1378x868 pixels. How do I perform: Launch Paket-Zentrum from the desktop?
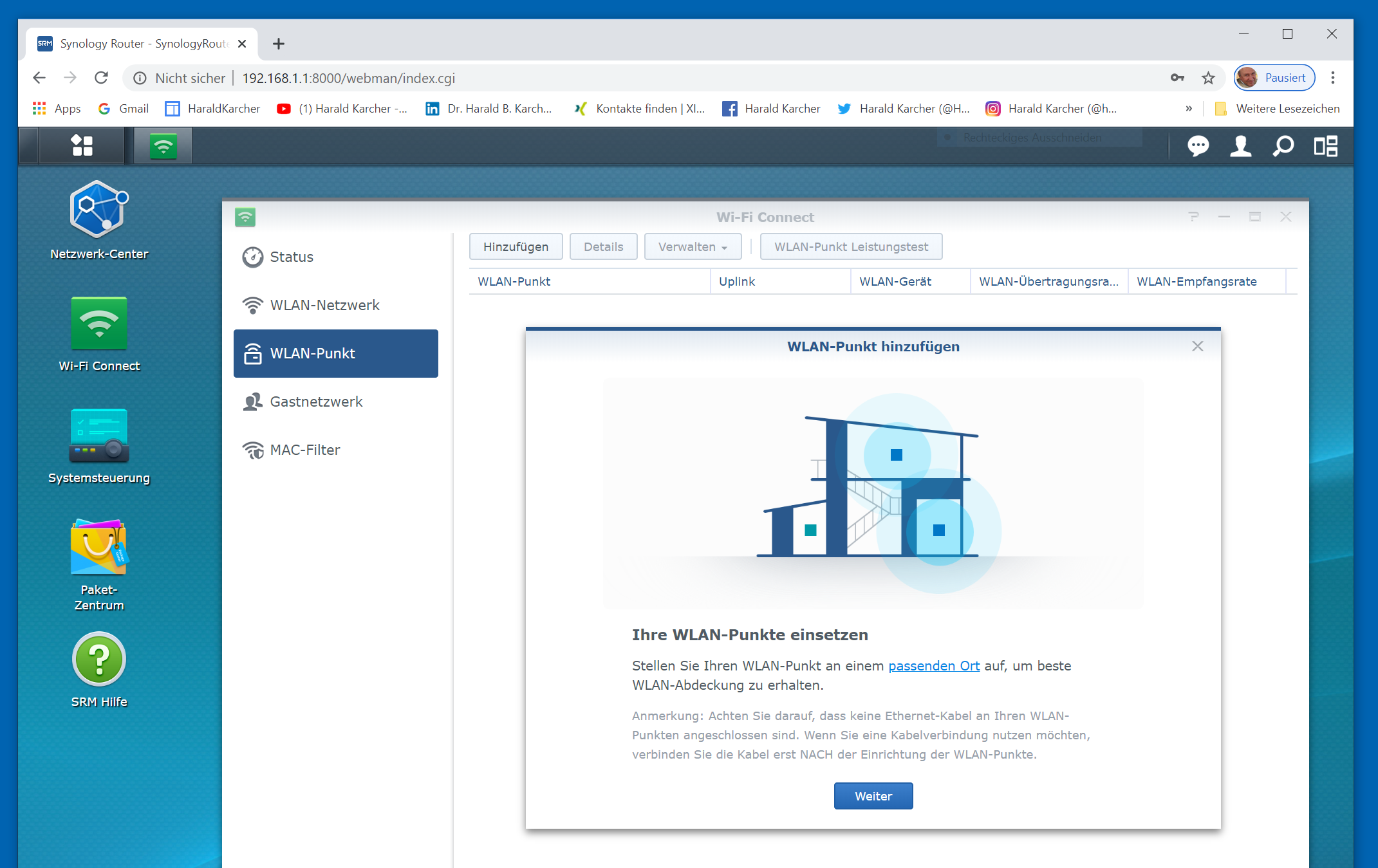[98, 548]
